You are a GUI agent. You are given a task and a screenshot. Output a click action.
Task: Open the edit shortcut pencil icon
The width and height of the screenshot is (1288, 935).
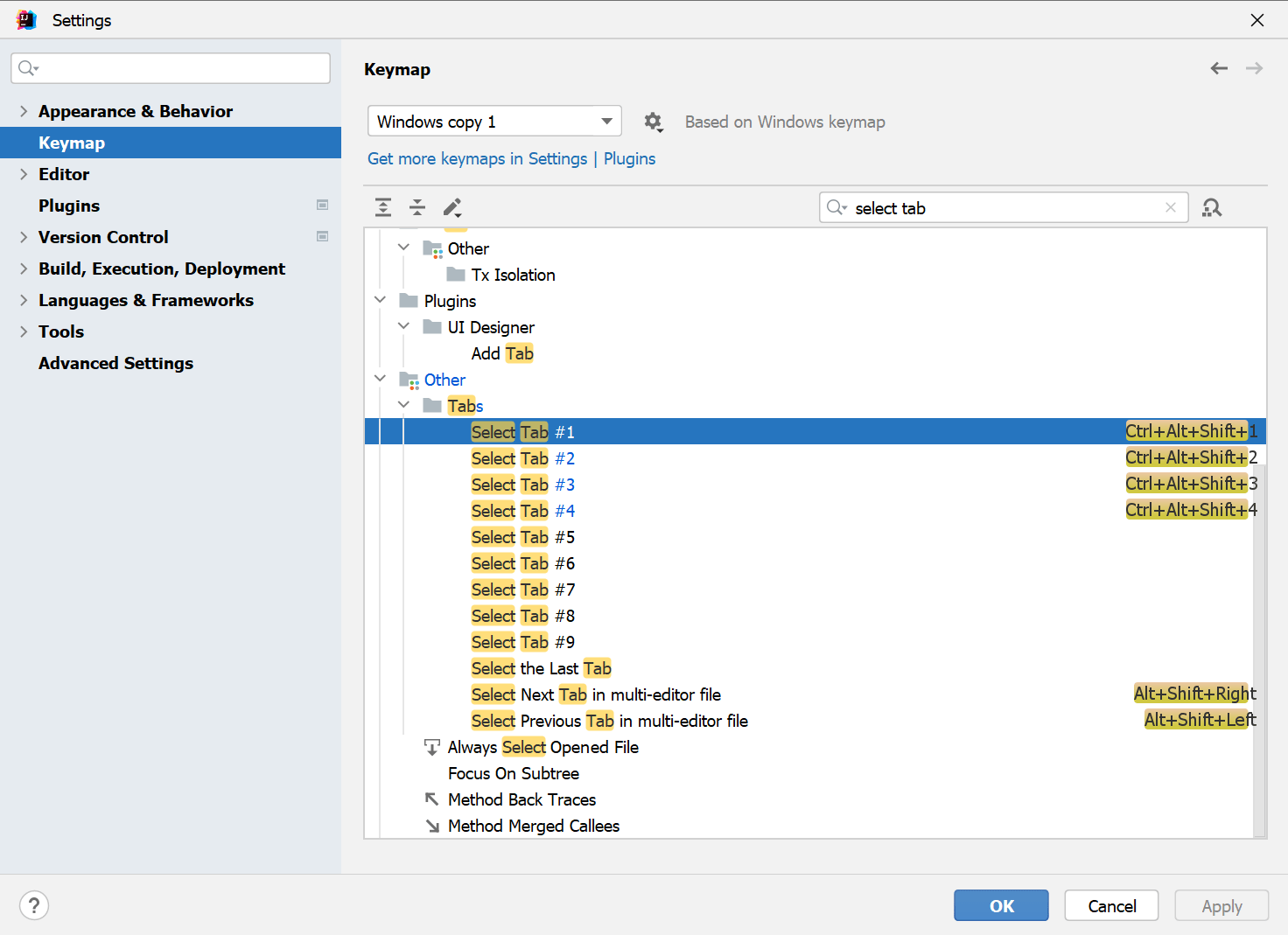click(x=452, y=207)
